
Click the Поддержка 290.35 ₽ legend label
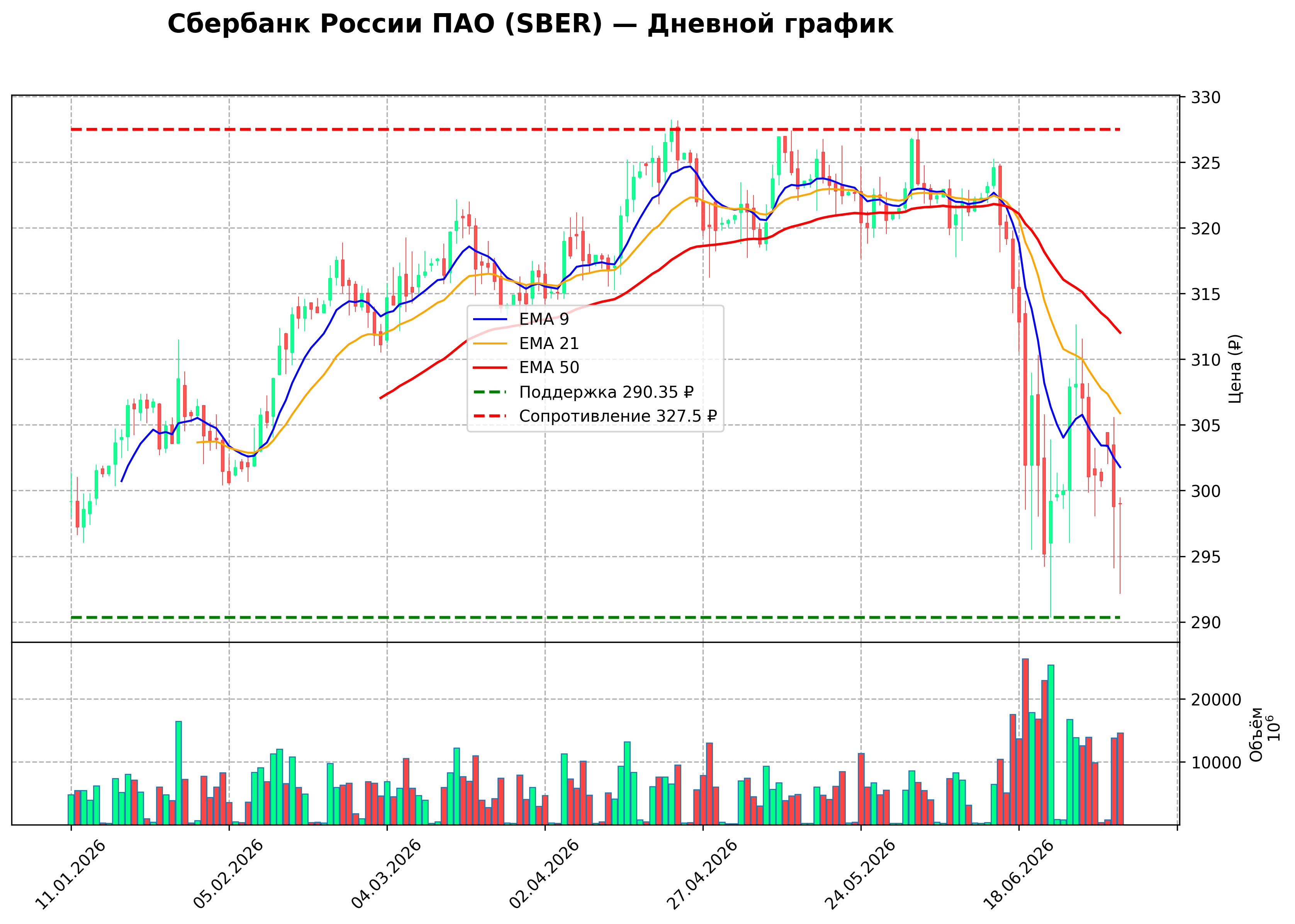[x=606, y=392]
